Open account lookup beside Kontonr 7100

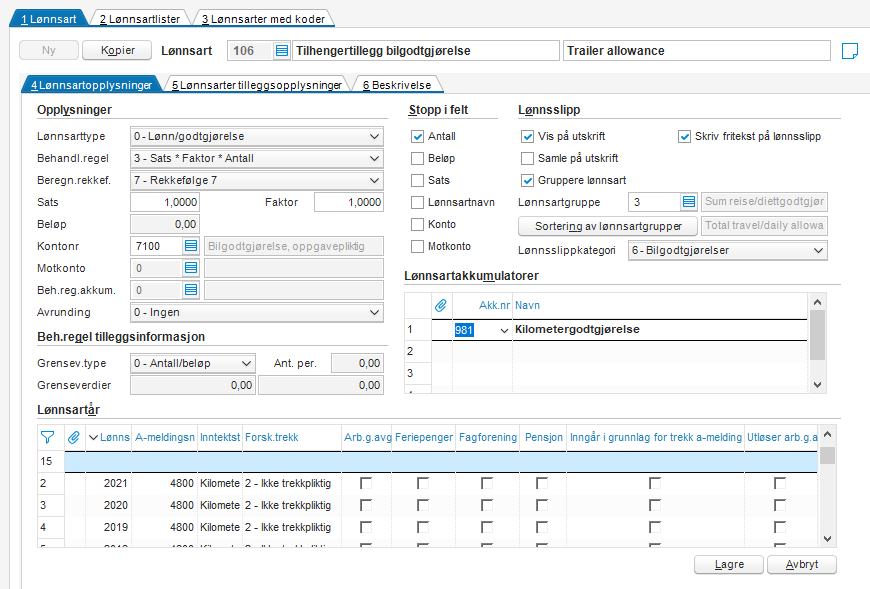tap(191, 246)
